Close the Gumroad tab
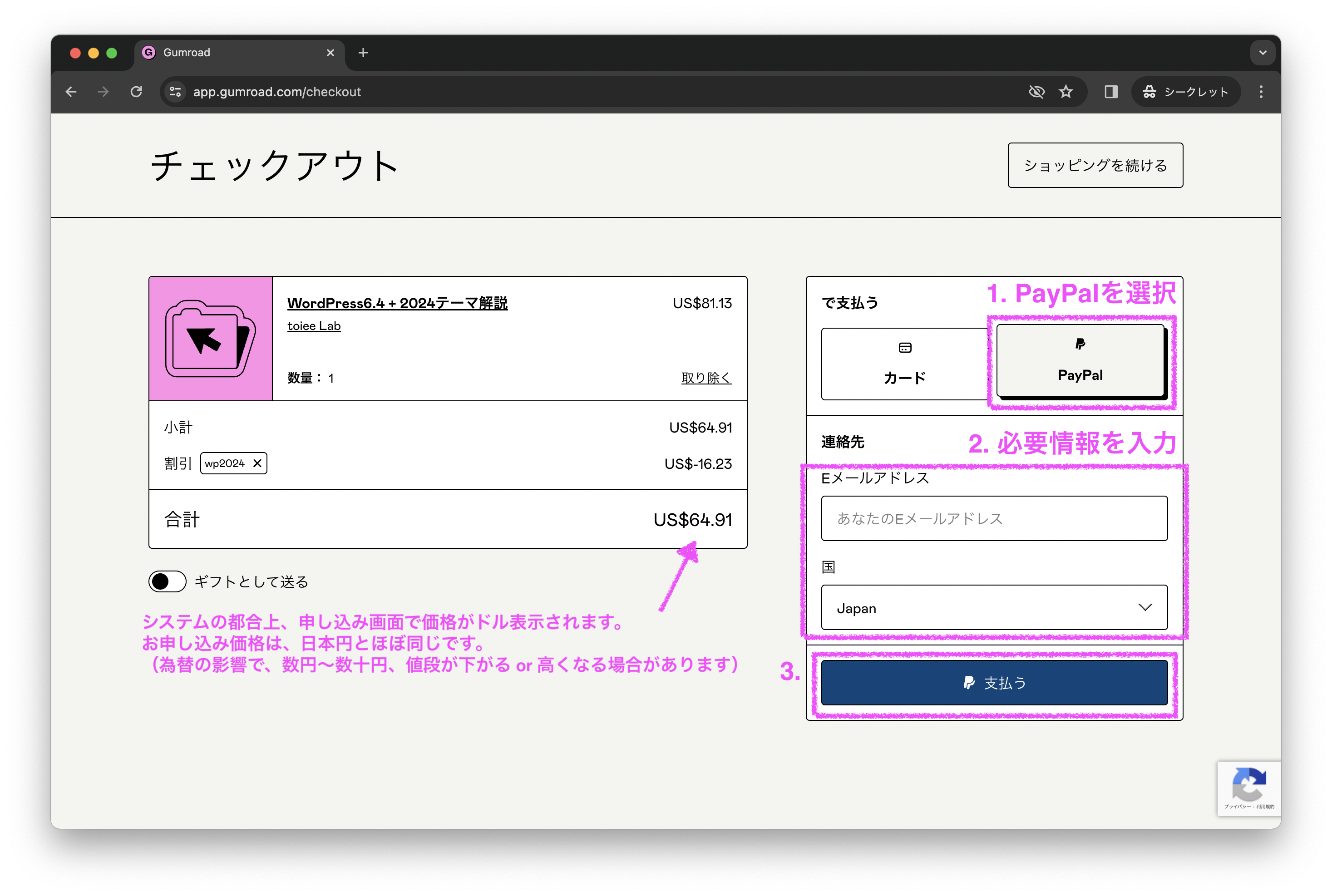Viewport: 1332px width, 896px height. pyautogui.click(x=331, y=53)
